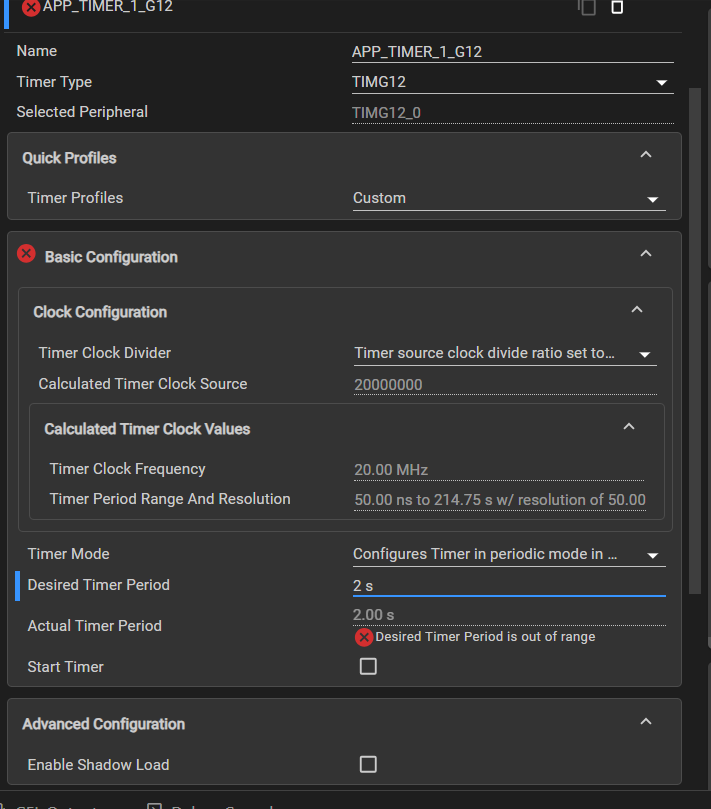Open the Timer Mode dropdown
This screenshot has width=711, height=809.
pos(509,555)
